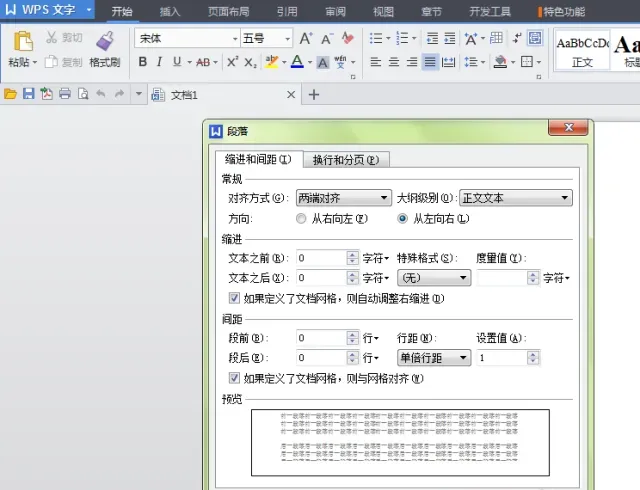Screen dimensions: 640x490
Task: Switch to the 视图 ribbon tab
Action: point(383,11)
